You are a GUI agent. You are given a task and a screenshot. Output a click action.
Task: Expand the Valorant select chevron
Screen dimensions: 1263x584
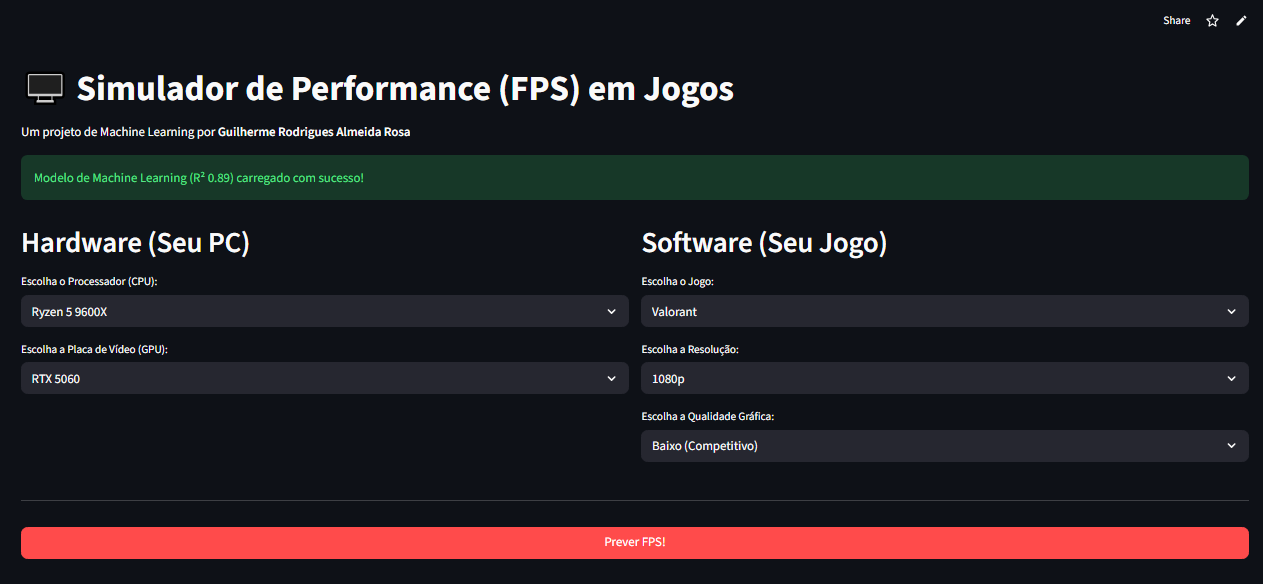pos(1231,311)
